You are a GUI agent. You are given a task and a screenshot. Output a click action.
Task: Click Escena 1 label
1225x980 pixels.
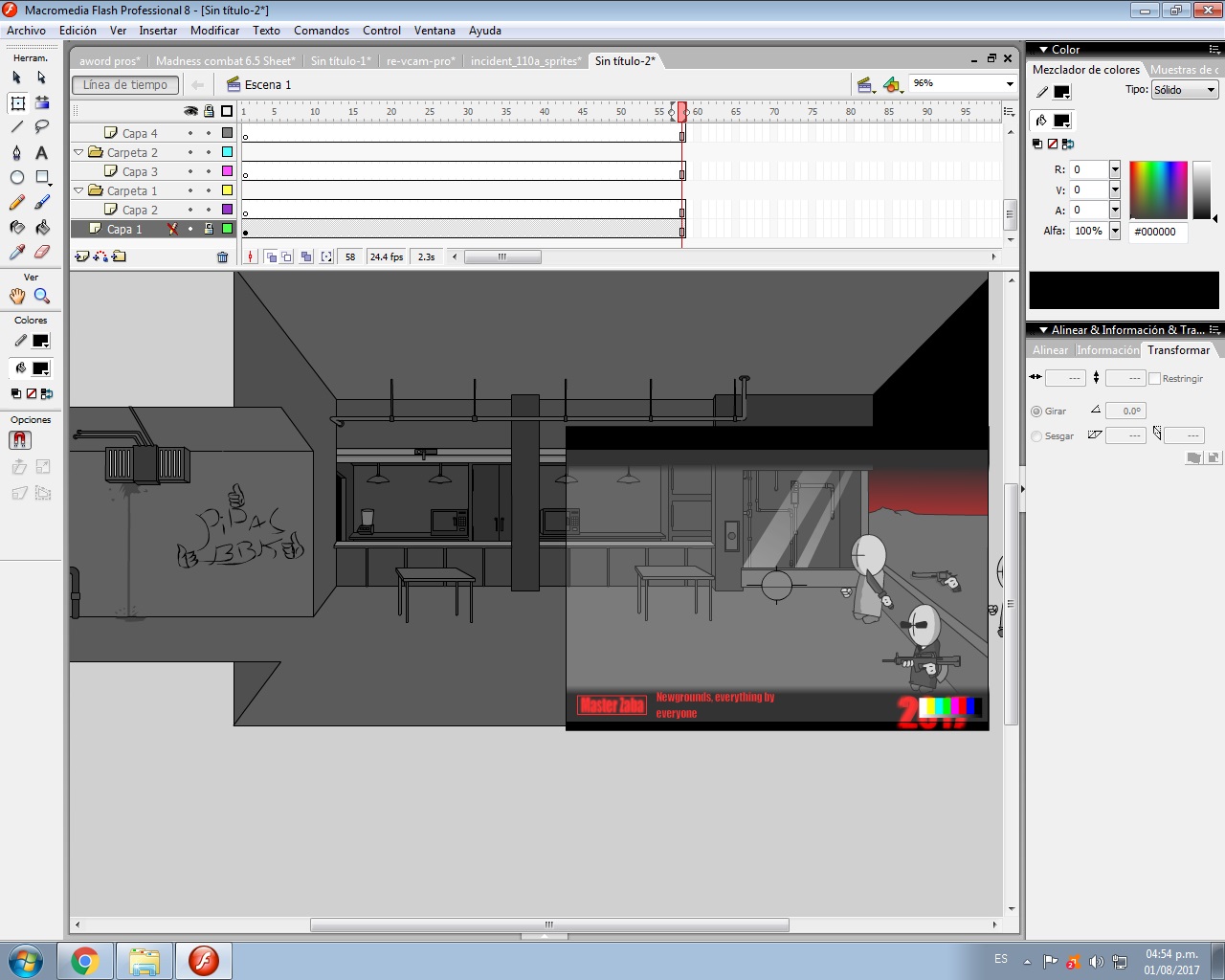click(268, 85)
